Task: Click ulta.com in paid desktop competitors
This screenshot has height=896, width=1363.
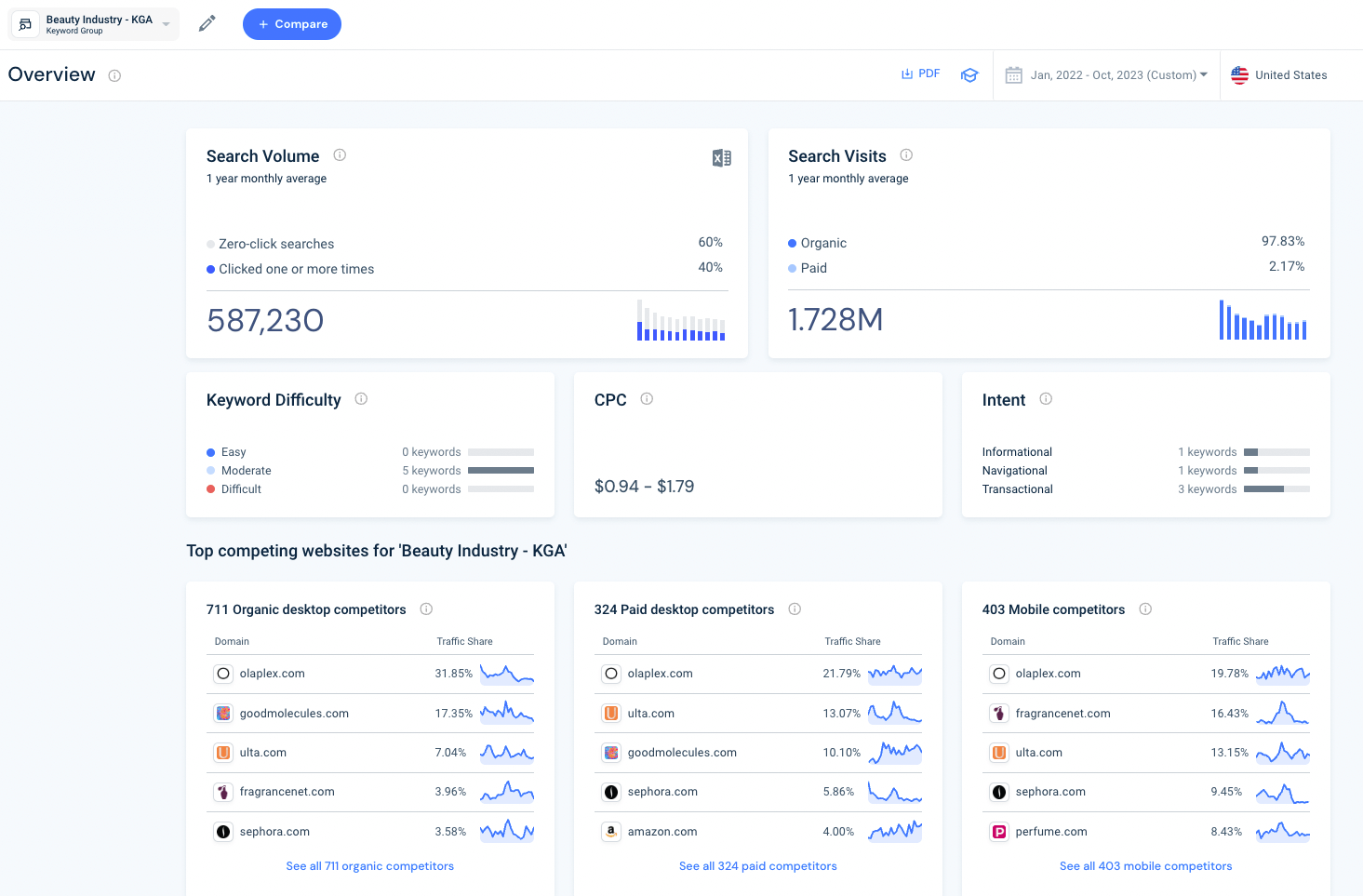Action: (x=651, y=714)
